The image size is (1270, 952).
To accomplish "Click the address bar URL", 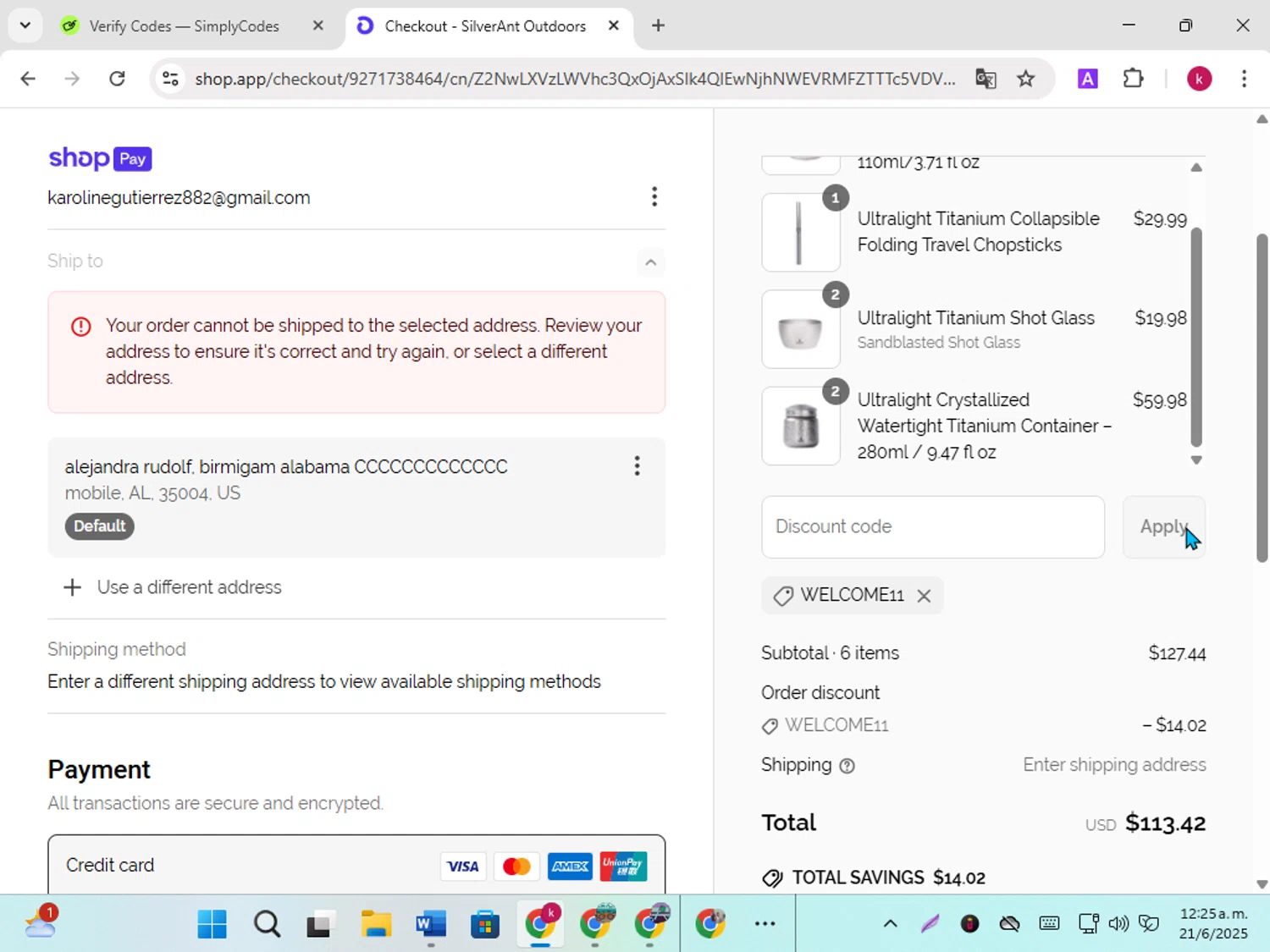I will pyautogui.click(x=575, y=79).
